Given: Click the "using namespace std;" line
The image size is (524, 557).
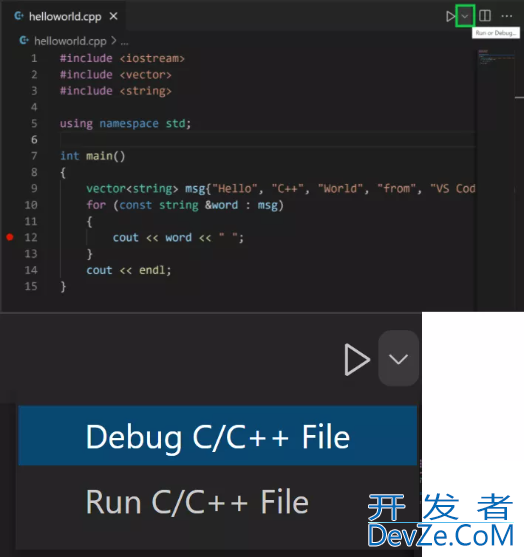Looking at the screenshot, I should pos(125,124).
